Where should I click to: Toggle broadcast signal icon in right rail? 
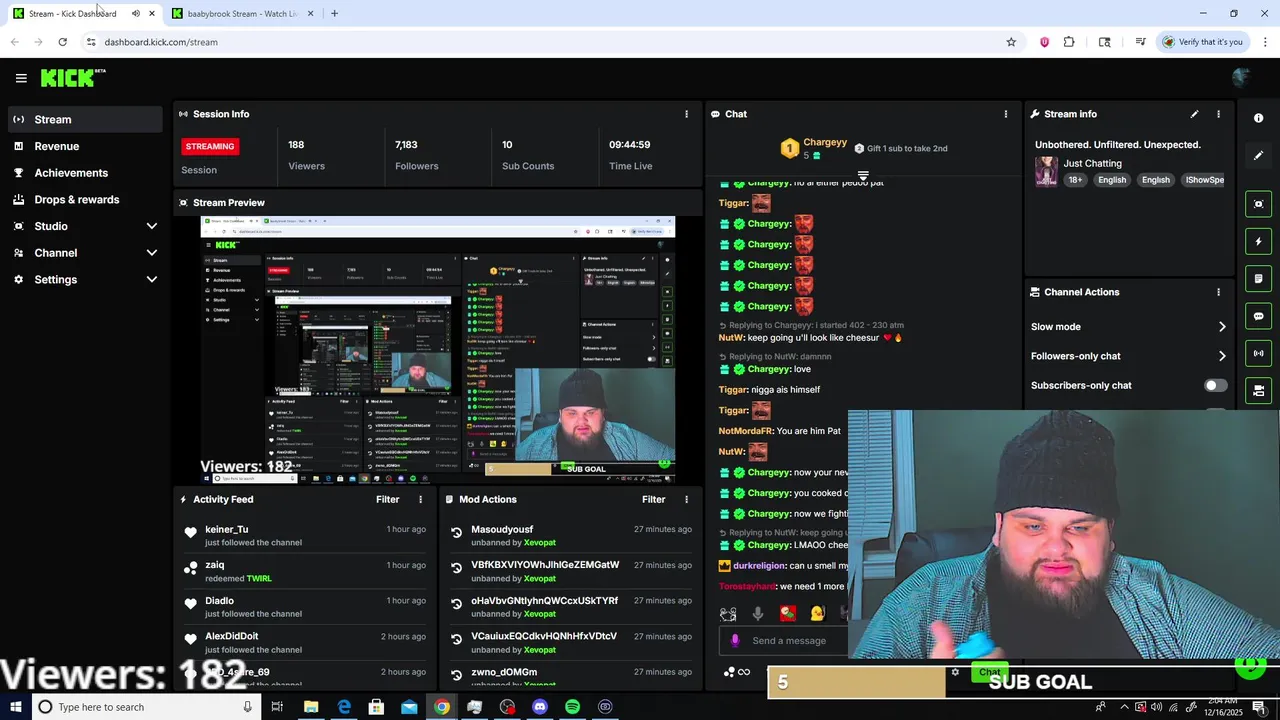pos(1259,353)
